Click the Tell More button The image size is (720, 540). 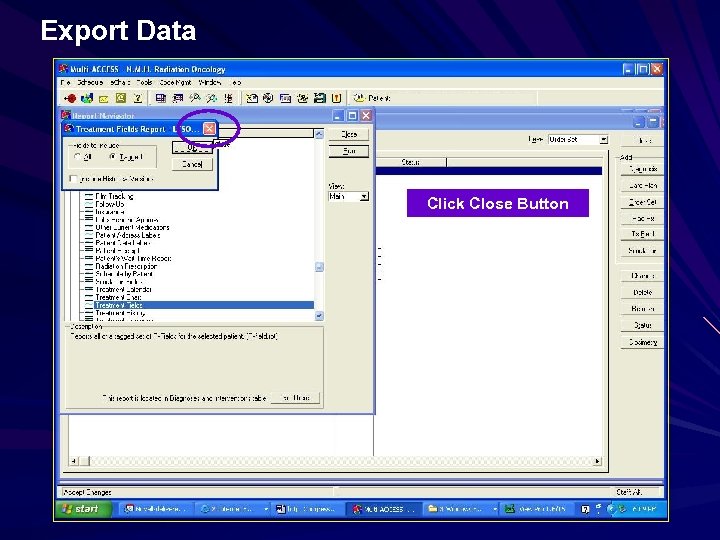(x=295, y=398)
